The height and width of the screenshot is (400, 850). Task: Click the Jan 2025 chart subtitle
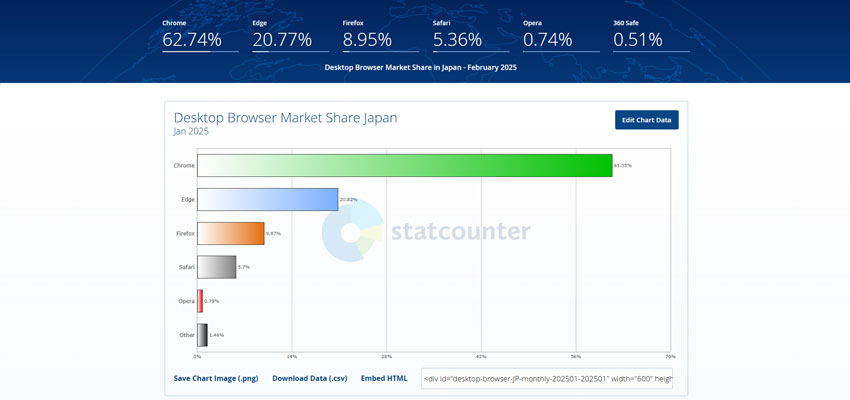pyautogui.click(x=191, y=132)
